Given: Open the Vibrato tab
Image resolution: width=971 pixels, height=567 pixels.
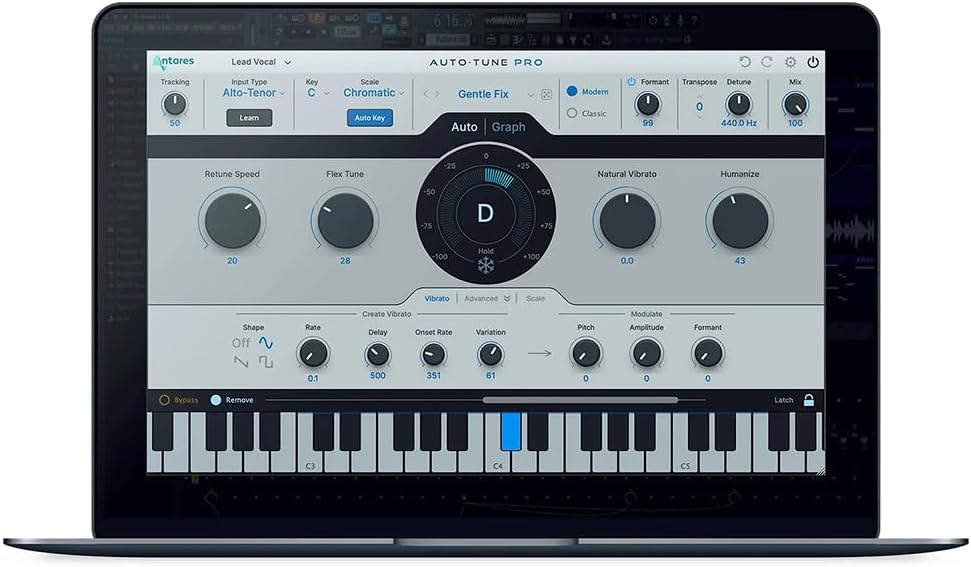Looking at the screenshot, I should 437,298.
